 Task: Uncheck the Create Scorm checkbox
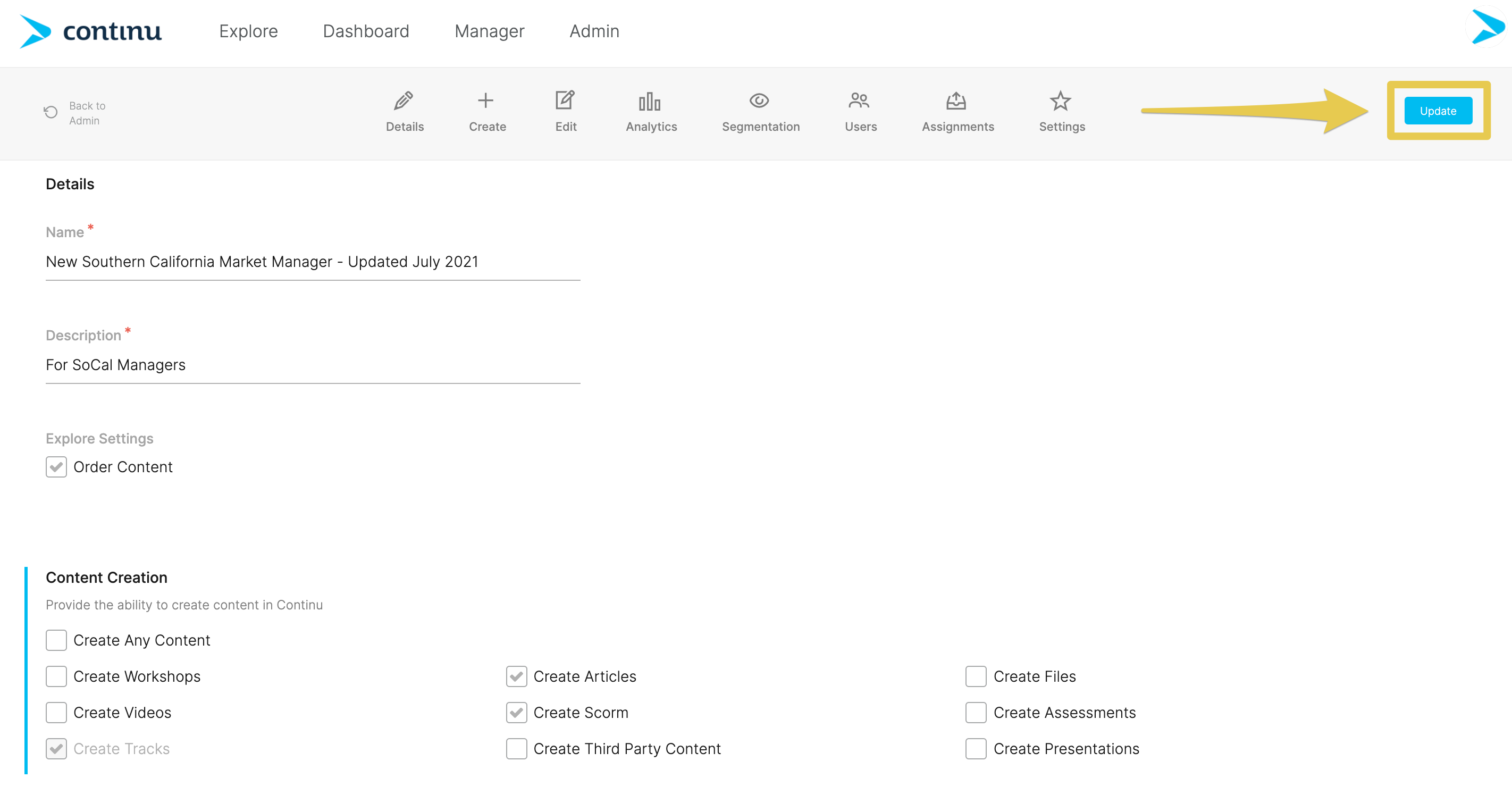(x=517, y=713)
